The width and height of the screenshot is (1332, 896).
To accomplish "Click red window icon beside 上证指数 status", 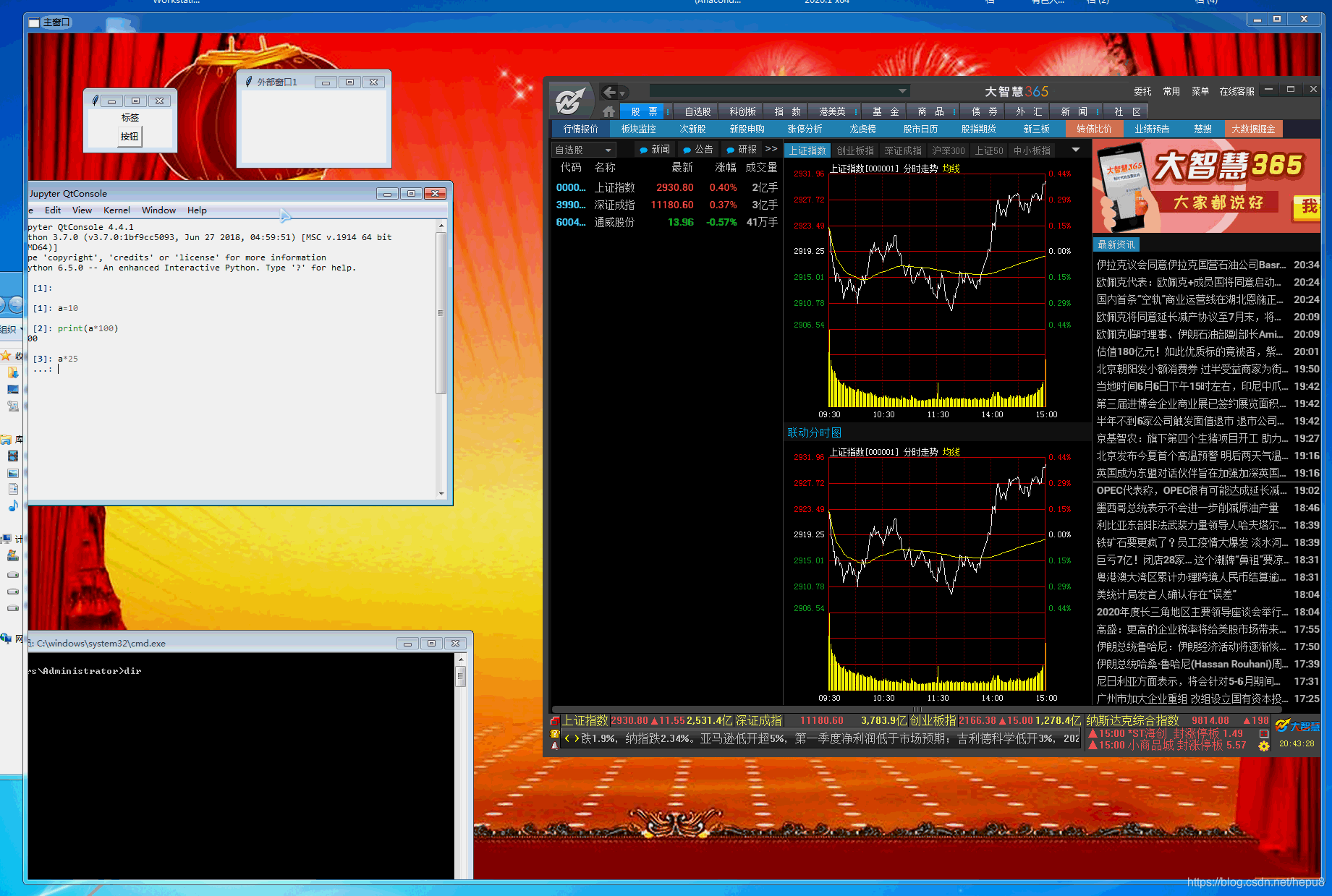I will [x=555, y=721].
